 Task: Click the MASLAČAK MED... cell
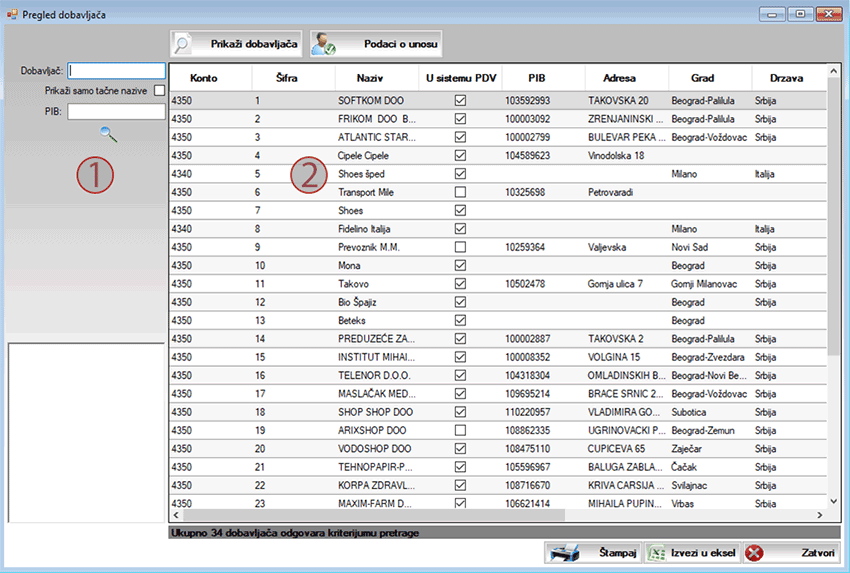point(377,394)
